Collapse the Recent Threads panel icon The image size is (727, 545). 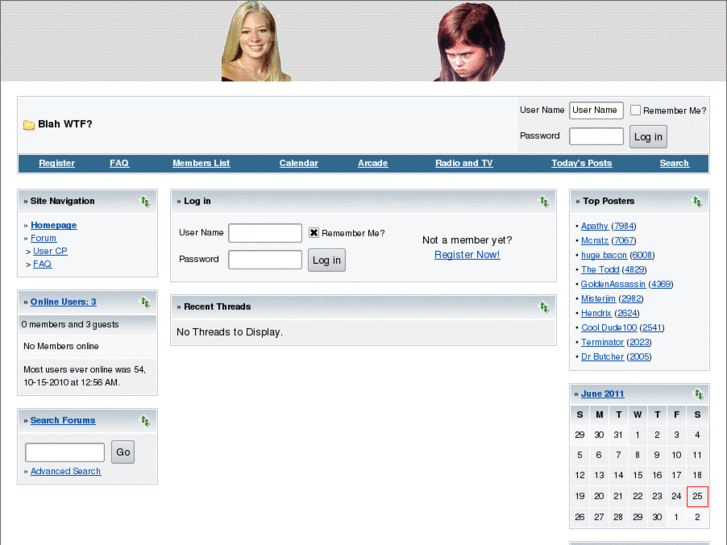coord(544,307)
